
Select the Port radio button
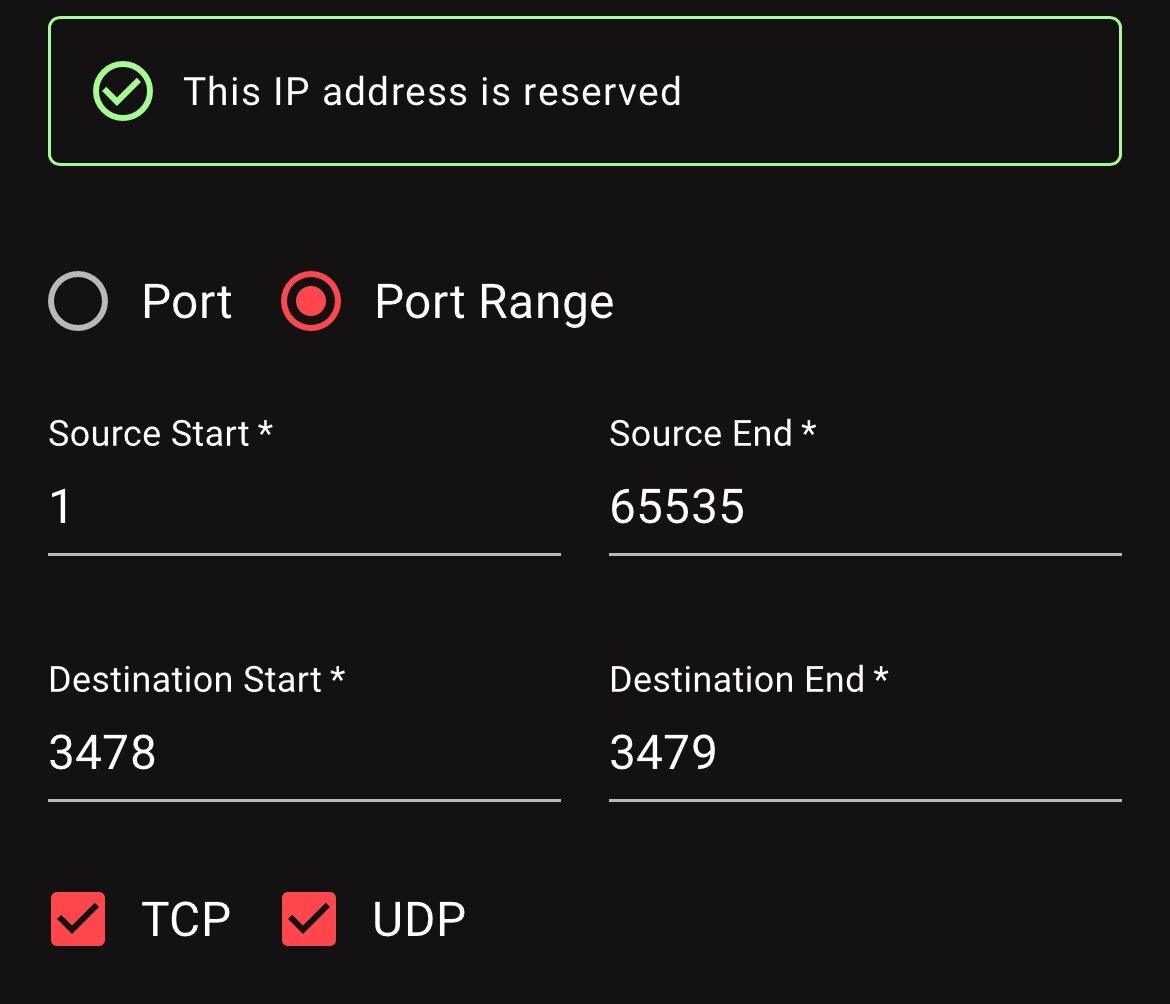(78, 301)
